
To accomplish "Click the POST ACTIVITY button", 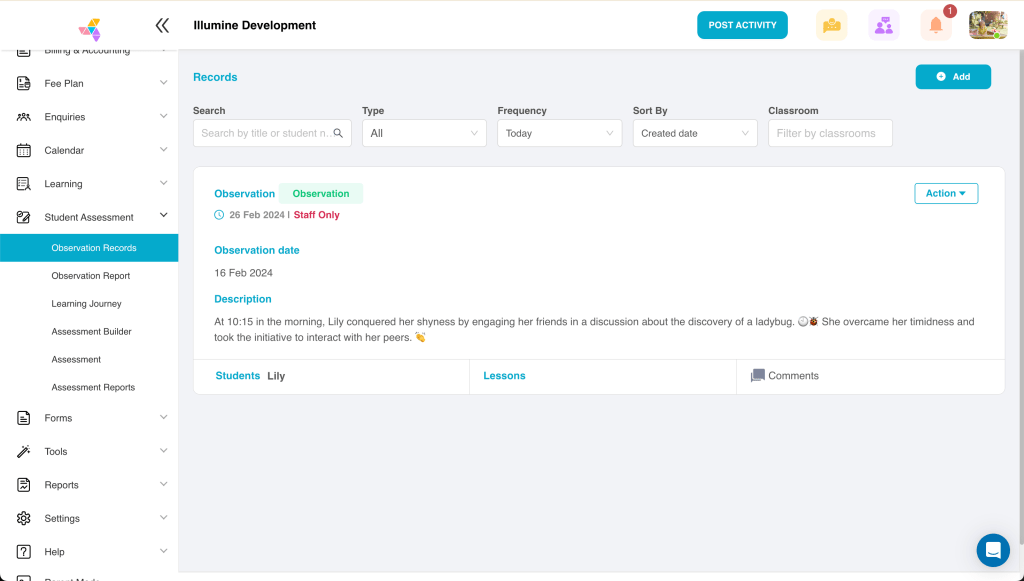I will point(742,26).
